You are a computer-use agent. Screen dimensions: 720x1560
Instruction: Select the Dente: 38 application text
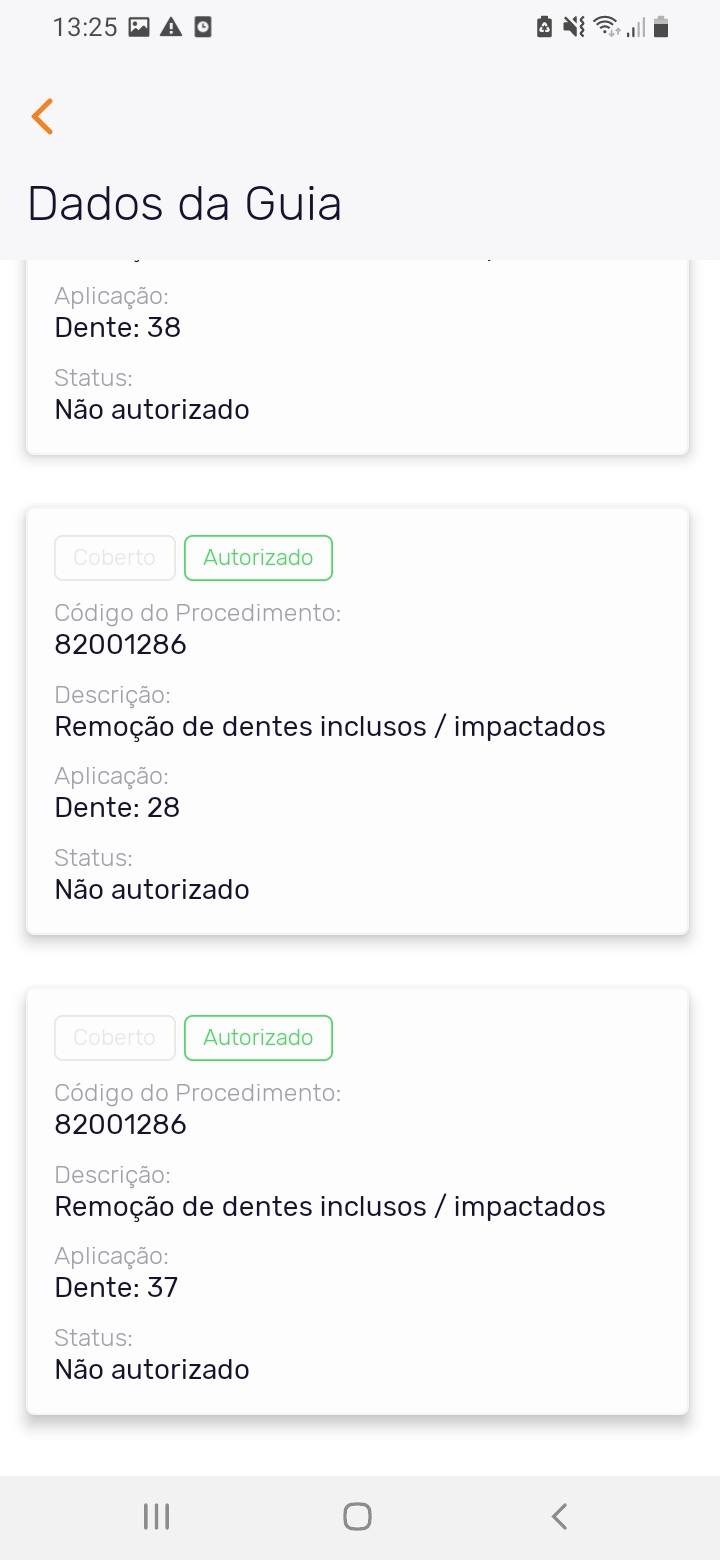click(x=118, y=328)
